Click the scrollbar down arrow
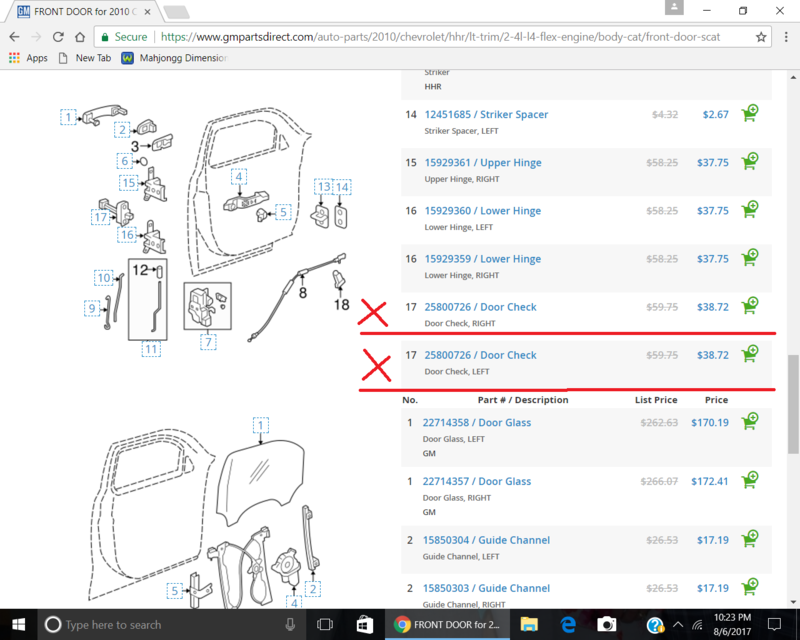This screenshot has height=640, width=800. click(x=793, y=602)
